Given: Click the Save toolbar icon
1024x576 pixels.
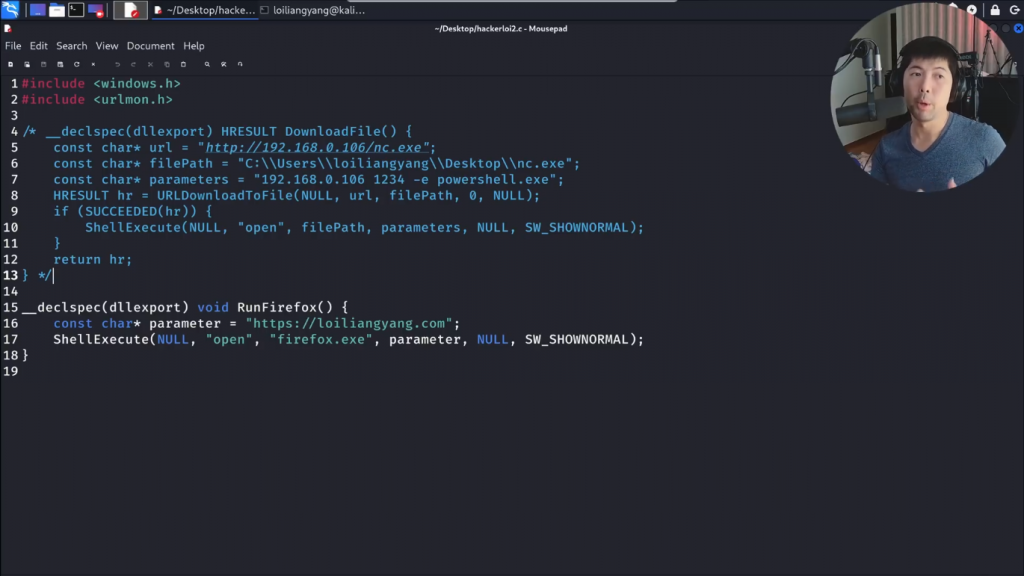Looking at the screenshot, I should (44, 65).
